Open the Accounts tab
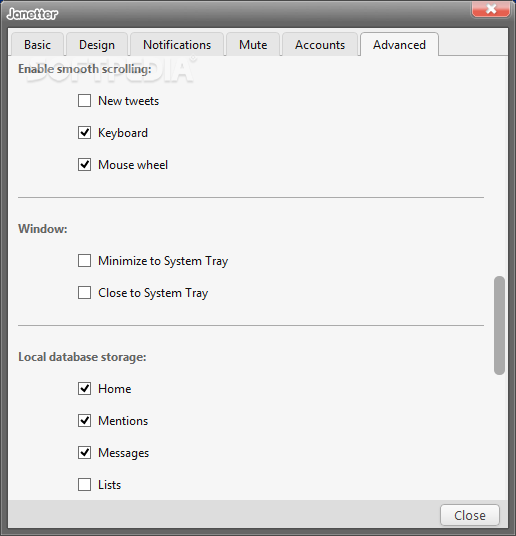 pyautogui.click(x=320, y=44)
